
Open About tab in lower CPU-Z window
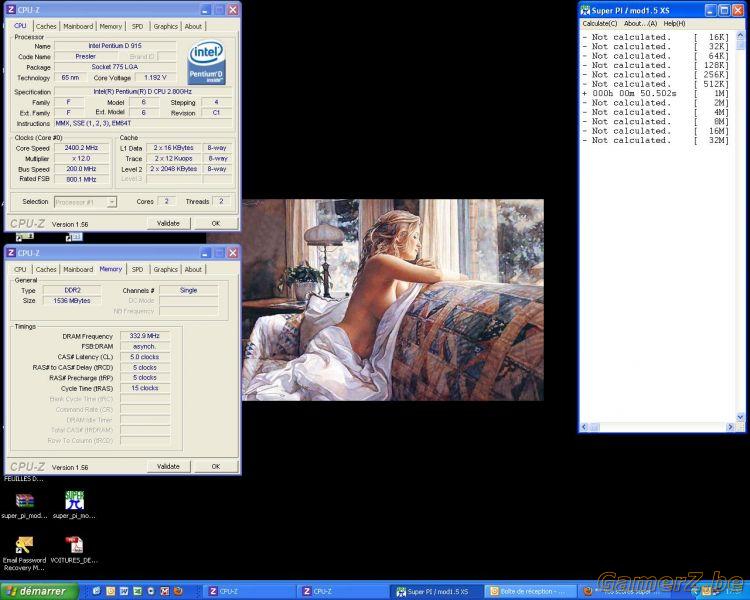193,269
